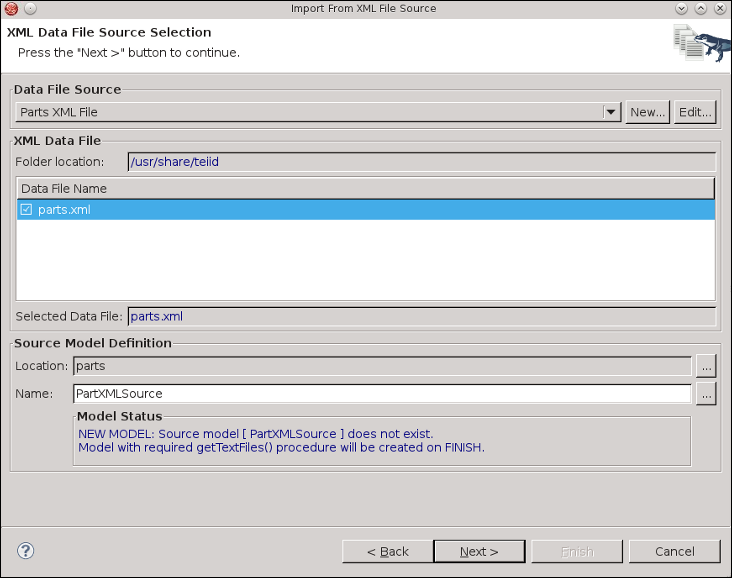Close the Import From XML File Source dialog

pos(720,8)
